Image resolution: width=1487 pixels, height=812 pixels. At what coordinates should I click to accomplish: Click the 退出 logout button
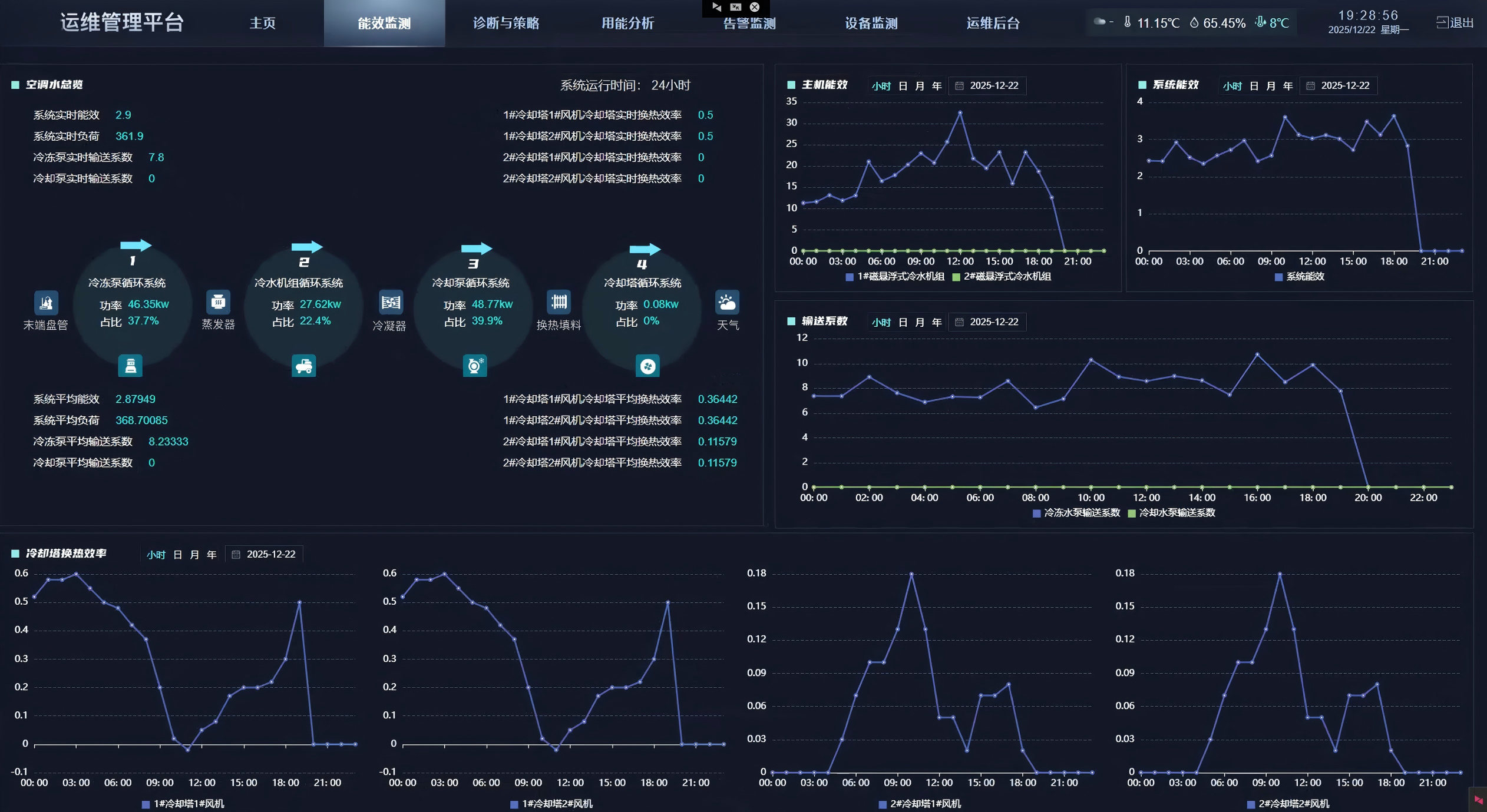tap(1455, 23)
